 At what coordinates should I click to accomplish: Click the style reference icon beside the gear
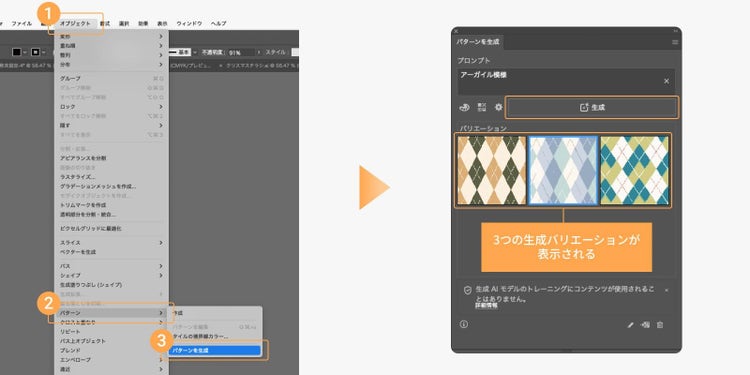[482, 108]
